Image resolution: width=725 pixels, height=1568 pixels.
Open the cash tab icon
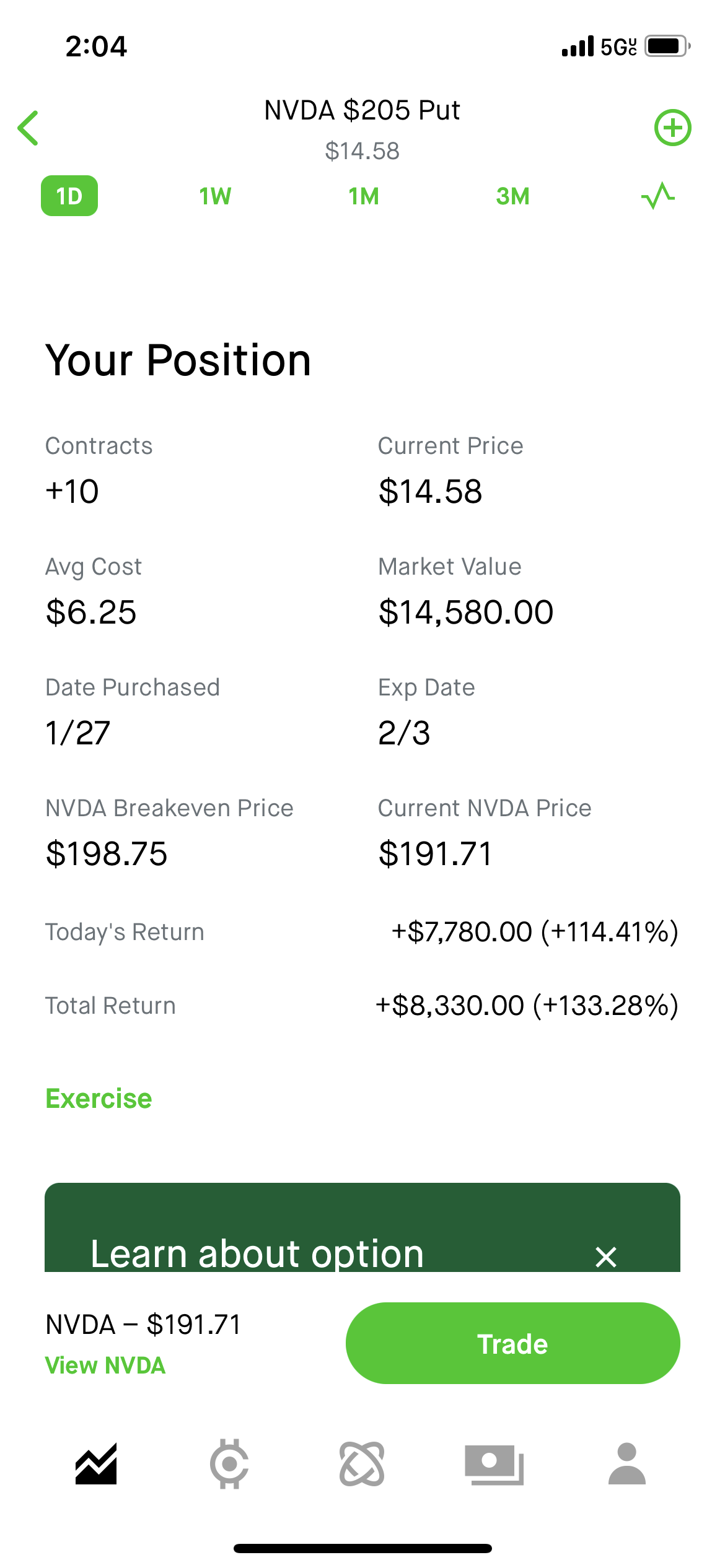point(494,1464)
